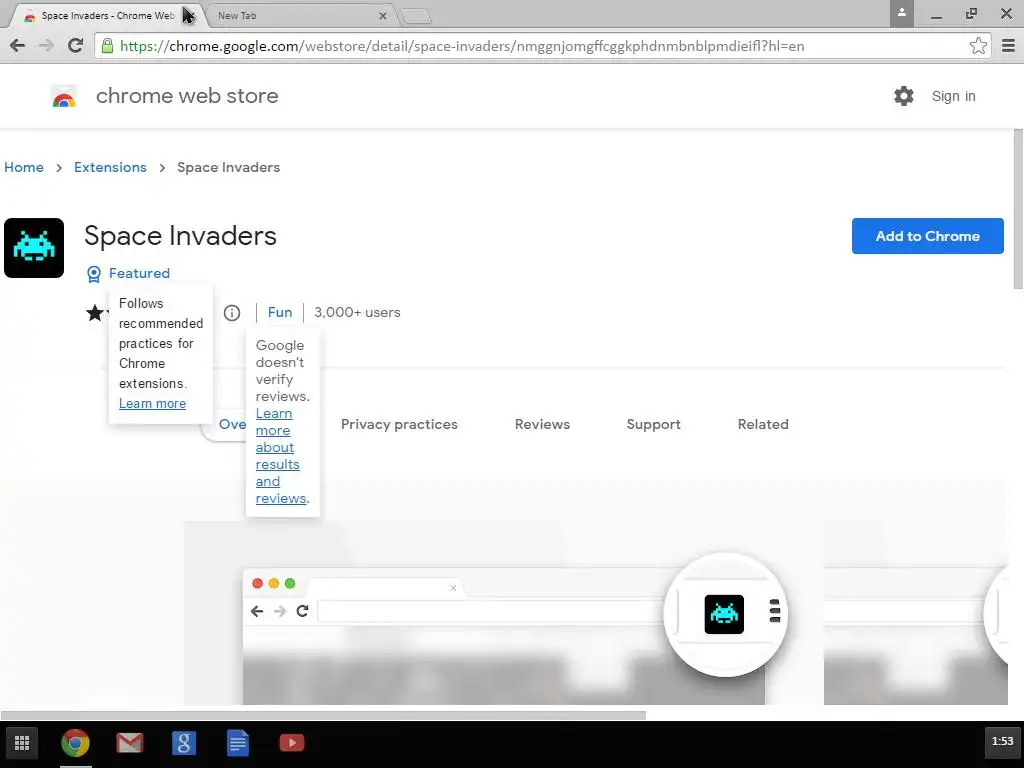
Task: Open the Reviews tab
Action: point(542,424)
